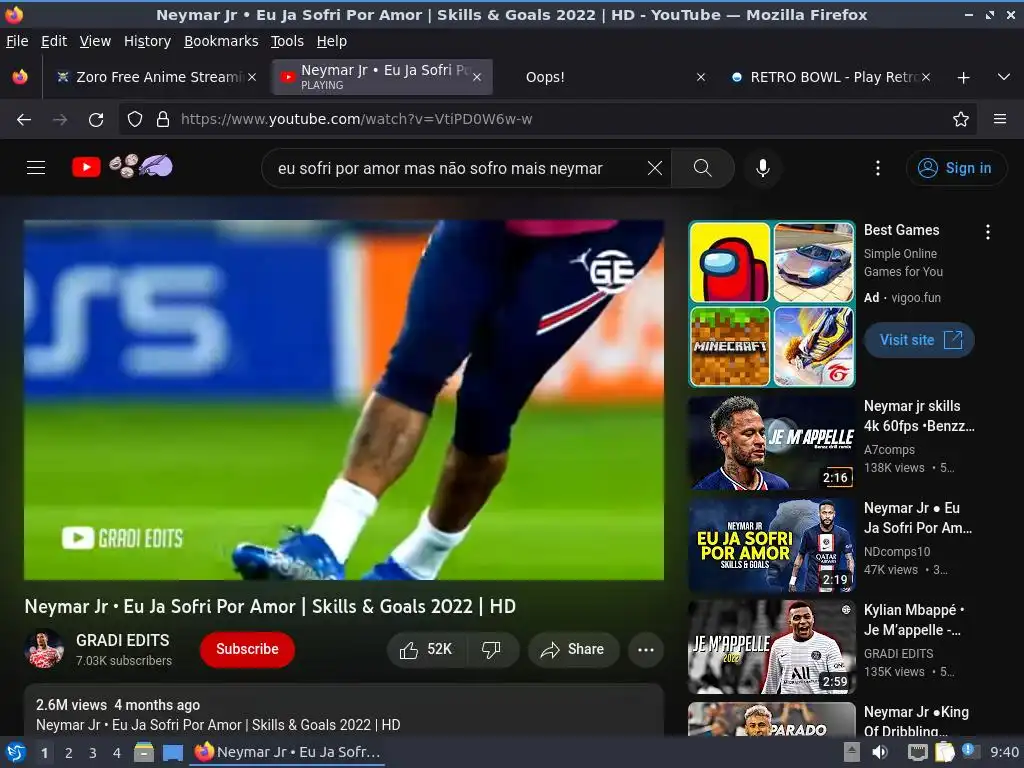Open Firefox View pinned icon

point(20,77)
